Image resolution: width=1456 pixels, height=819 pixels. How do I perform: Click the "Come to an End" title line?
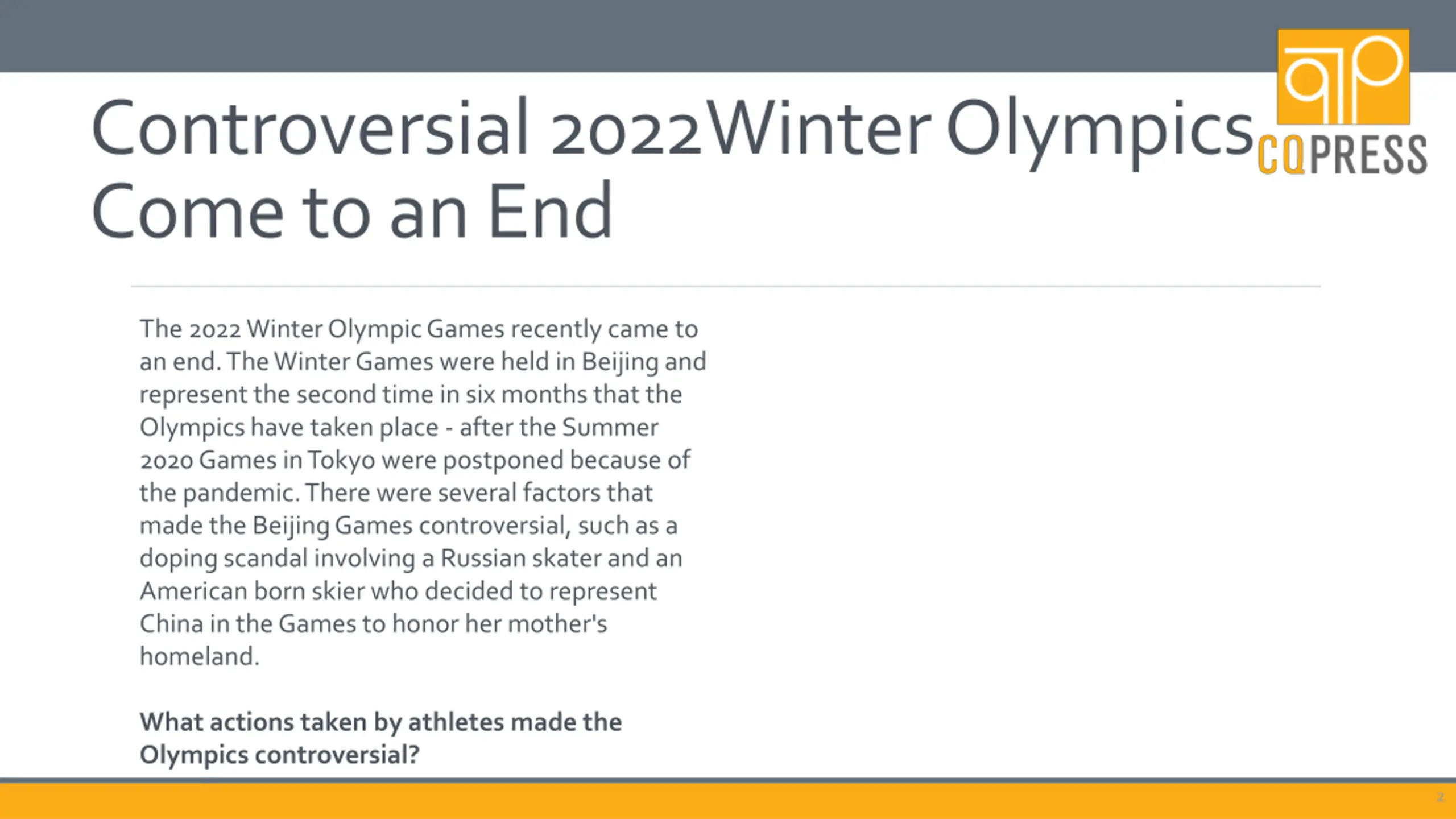(x=351, y=212)
